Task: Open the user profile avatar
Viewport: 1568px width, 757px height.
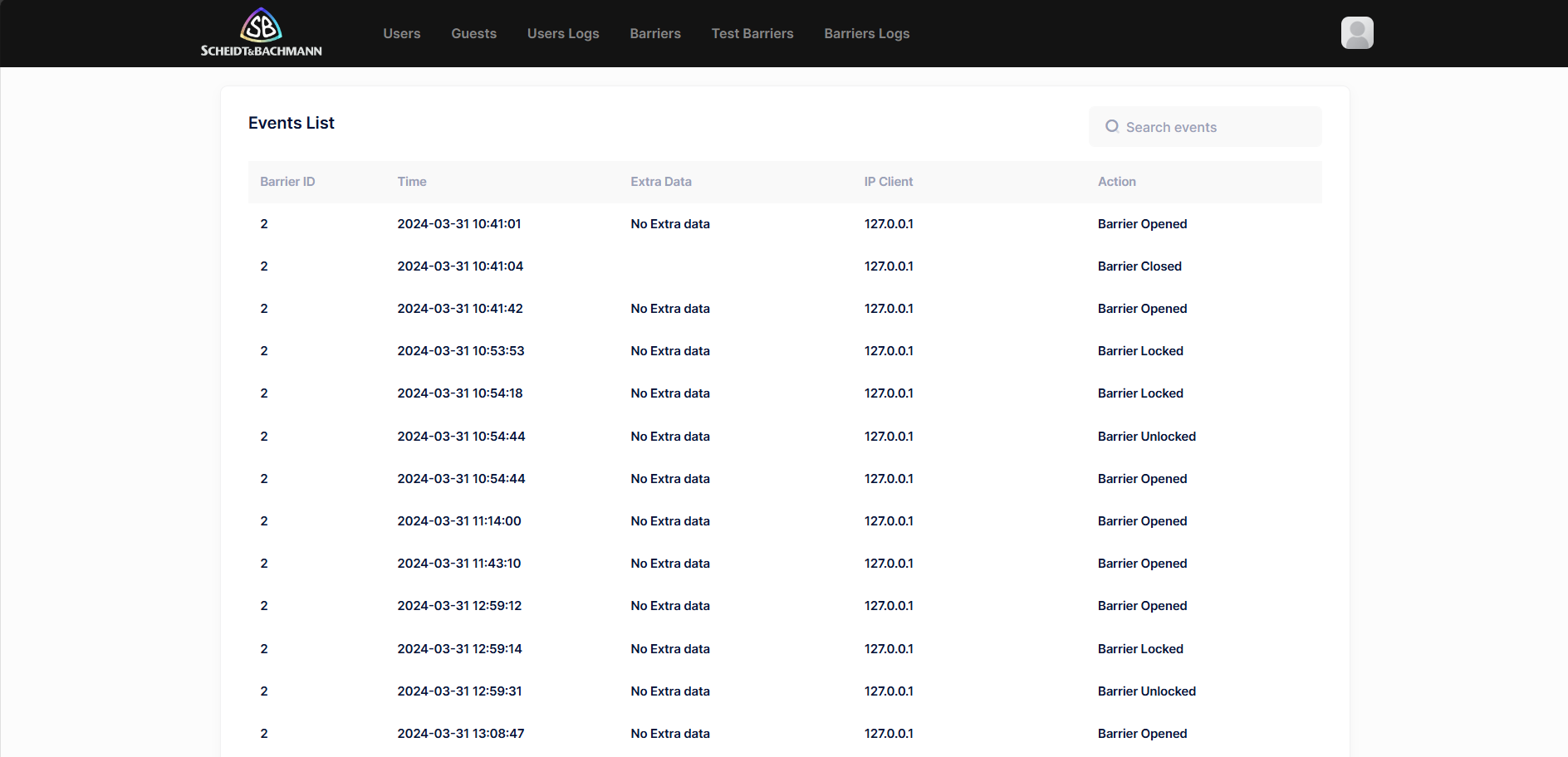Action: pyautogui.click(x=1357, y=33)
